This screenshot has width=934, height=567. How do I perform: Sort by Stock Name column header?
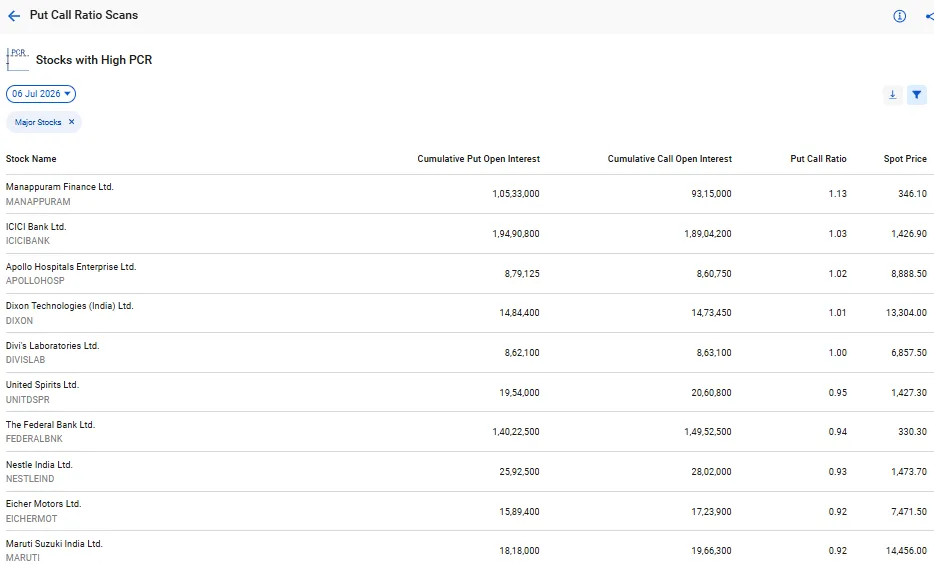tap(31, 159)
